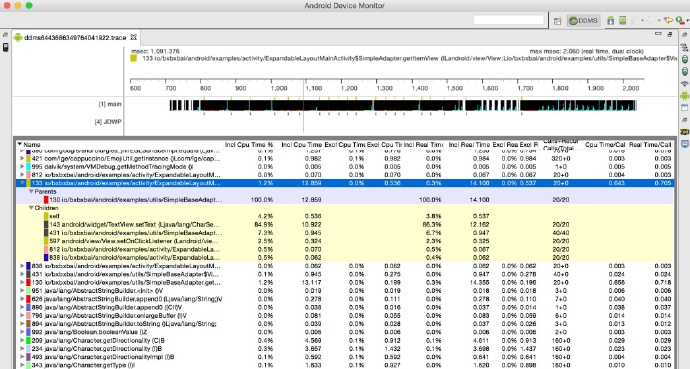
Task: Click the green device icon in top toolbar
Action: click(622, 21)
